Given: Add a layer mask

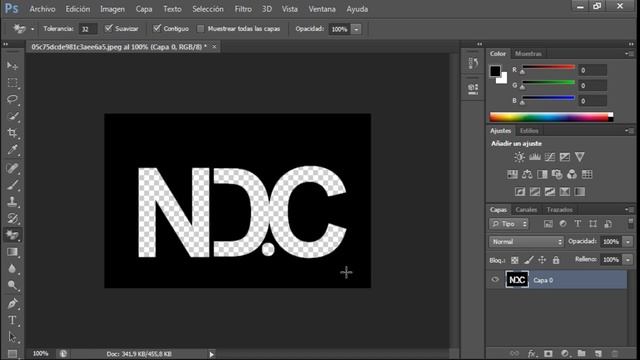Looking at the screenshot, I should point(548,353).
